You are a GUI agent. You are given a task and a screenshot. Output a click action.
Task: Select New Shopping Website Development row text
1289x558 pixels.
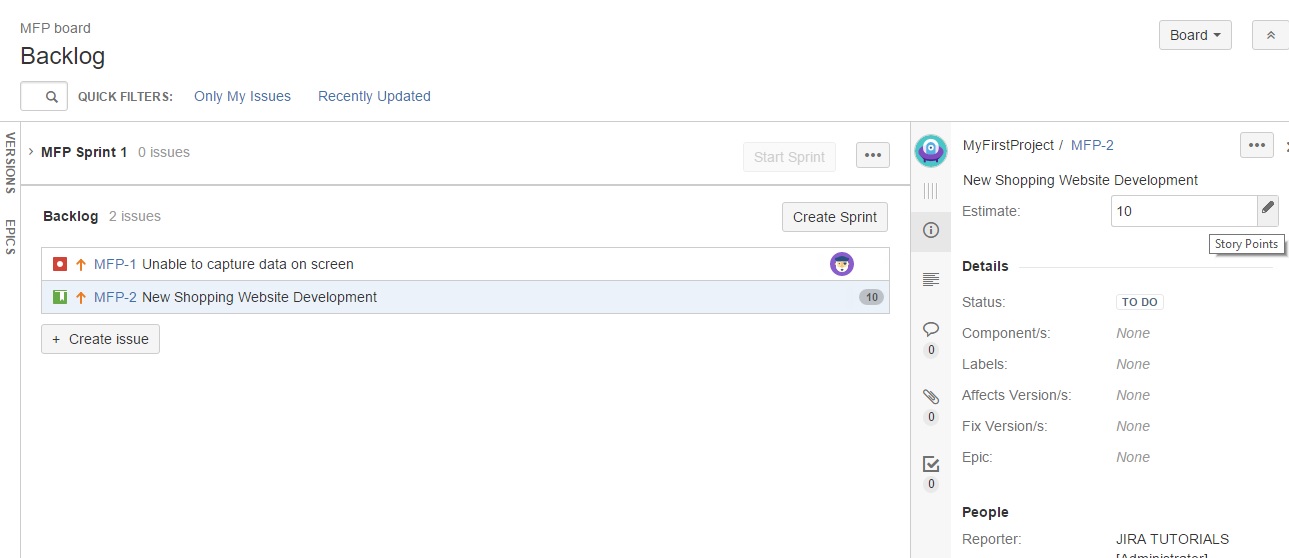259,297
